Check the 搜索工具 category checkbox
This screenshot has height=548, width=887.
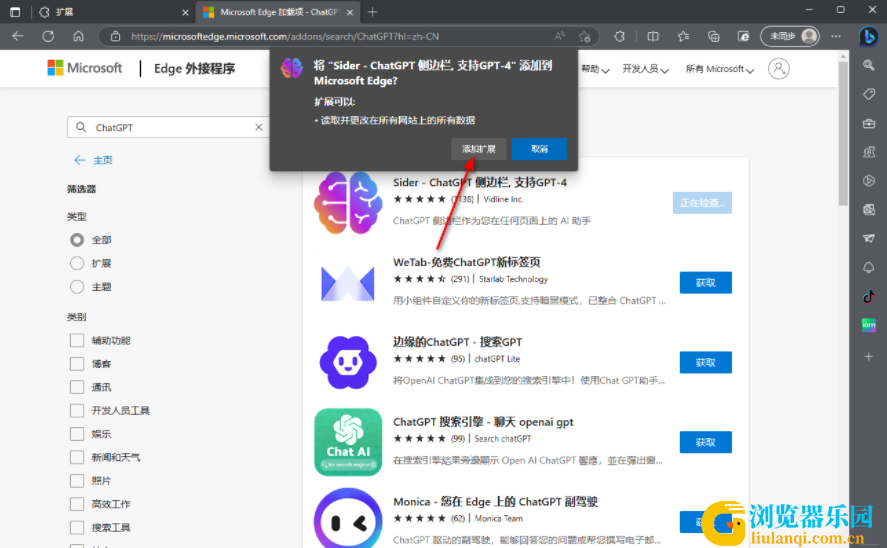(x=77, y=528)
